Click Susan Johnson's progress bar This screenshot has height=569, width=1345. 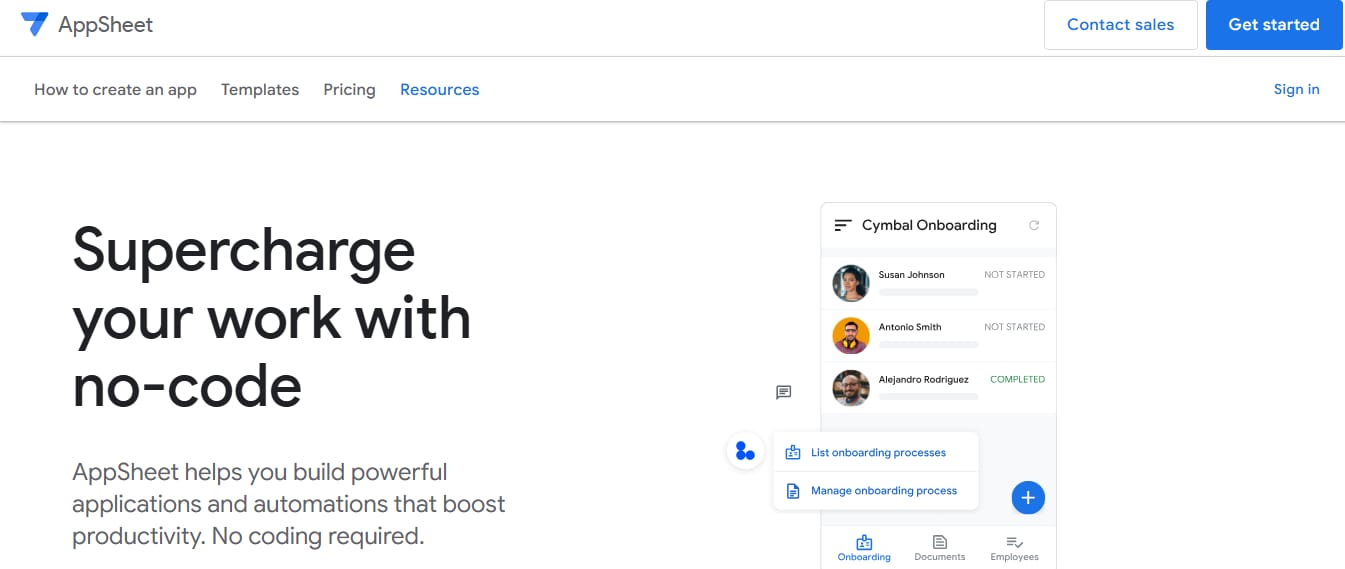point(928,292)
